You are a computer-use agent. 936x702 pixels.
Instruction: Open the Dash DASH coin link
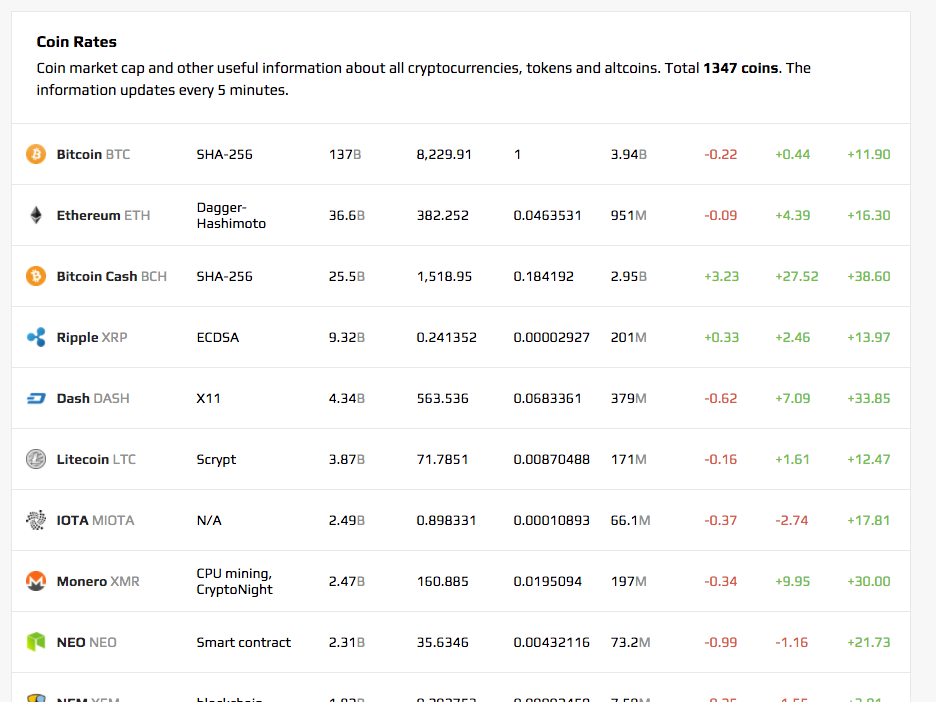[x=93, y=398]
